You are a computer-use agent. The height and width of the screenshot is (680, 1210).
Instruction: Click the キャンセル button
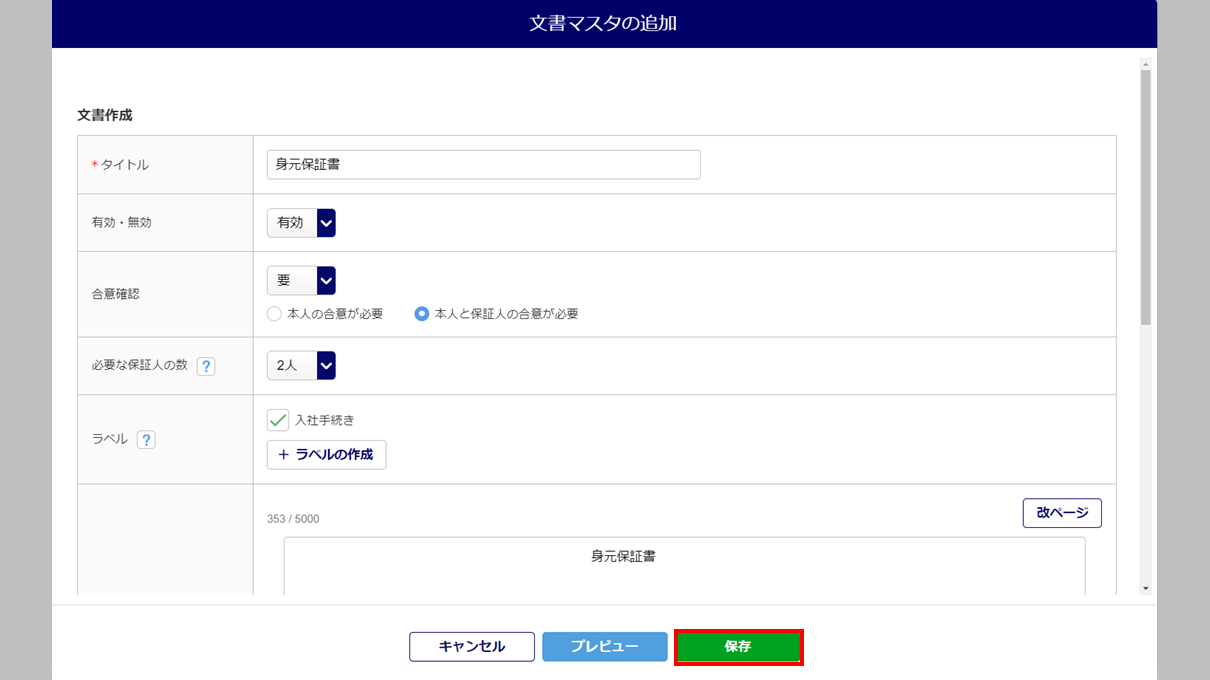coord(472,647)
